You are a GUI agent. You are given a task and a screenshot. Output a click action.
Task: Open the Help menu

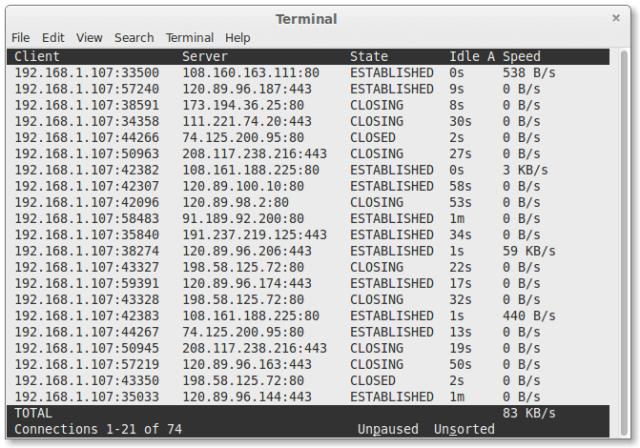[238, 37]
